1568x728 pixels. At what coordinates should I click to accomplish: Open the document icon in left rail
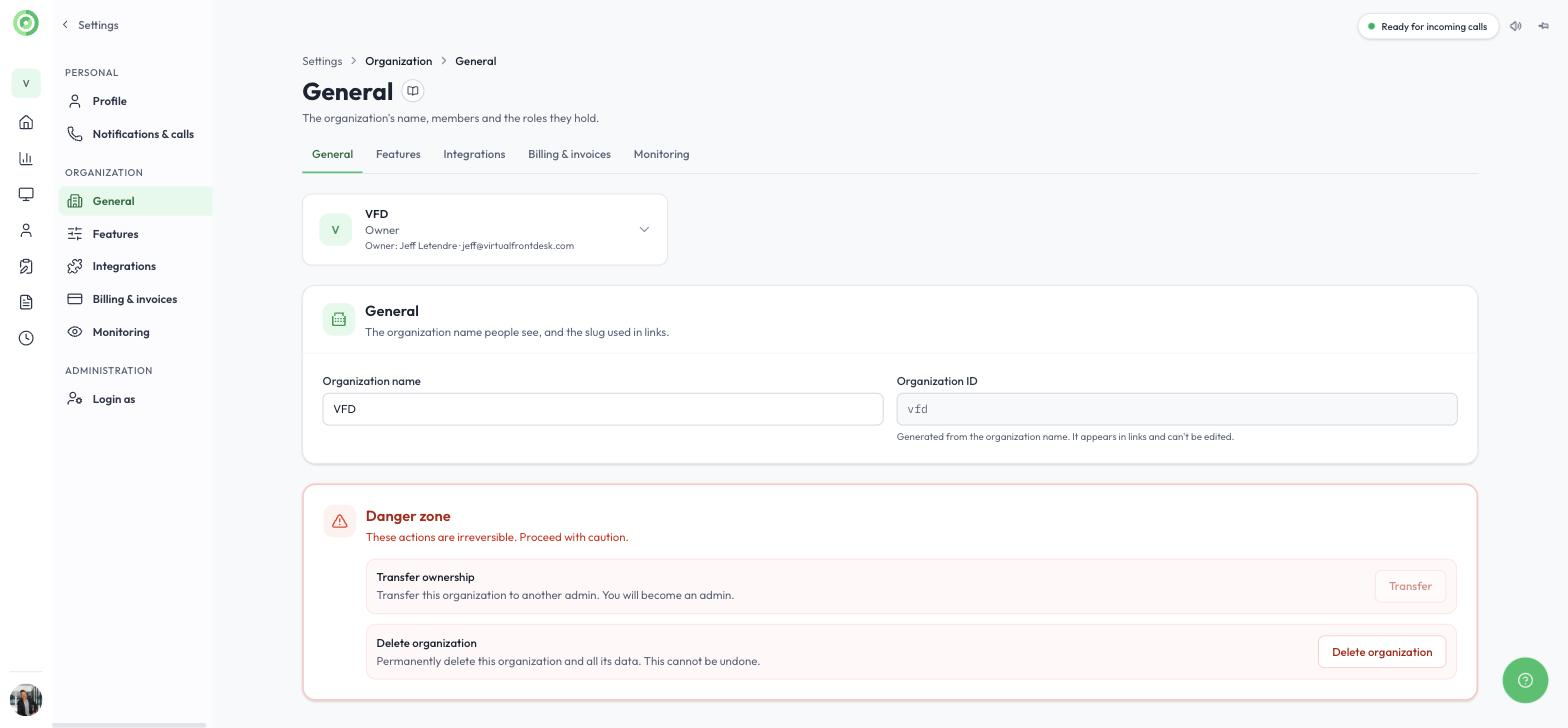click(x=26, y=302)
